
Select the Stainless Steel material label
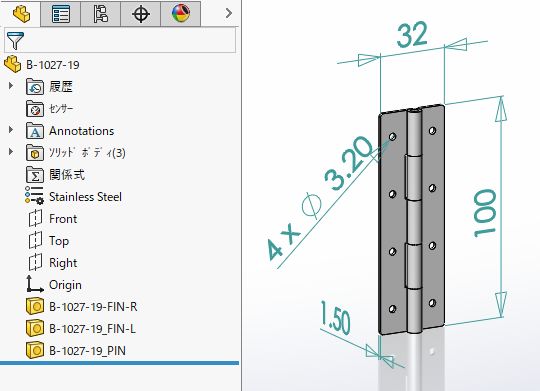coord(85,197)
